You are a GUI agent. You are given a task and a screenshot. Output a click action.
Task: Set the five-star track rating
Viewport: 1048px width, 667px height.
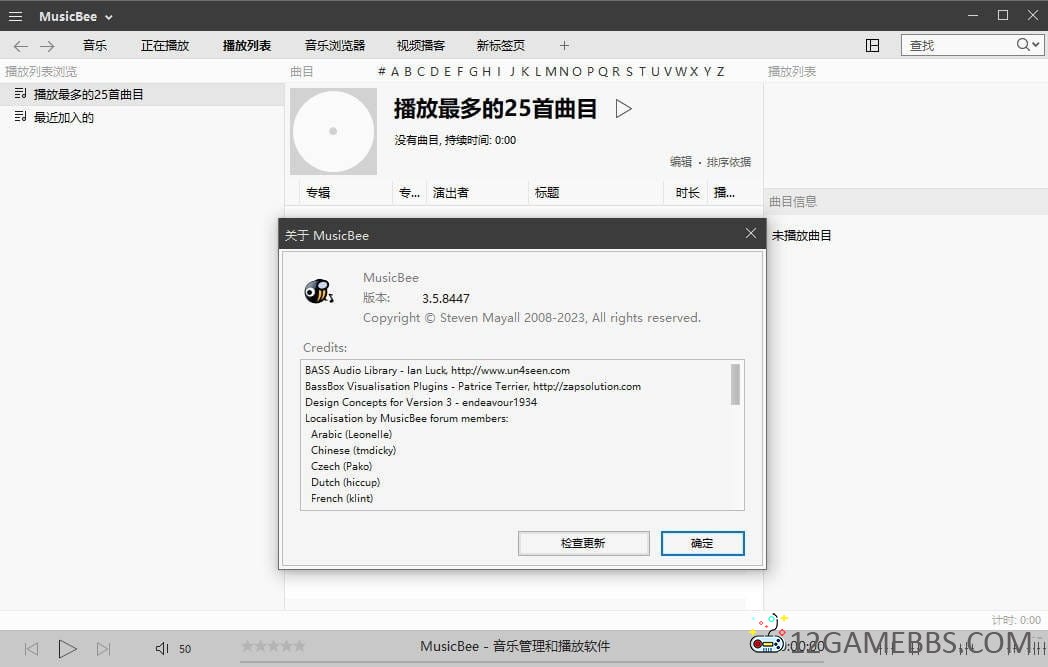(x=273, y=646)
